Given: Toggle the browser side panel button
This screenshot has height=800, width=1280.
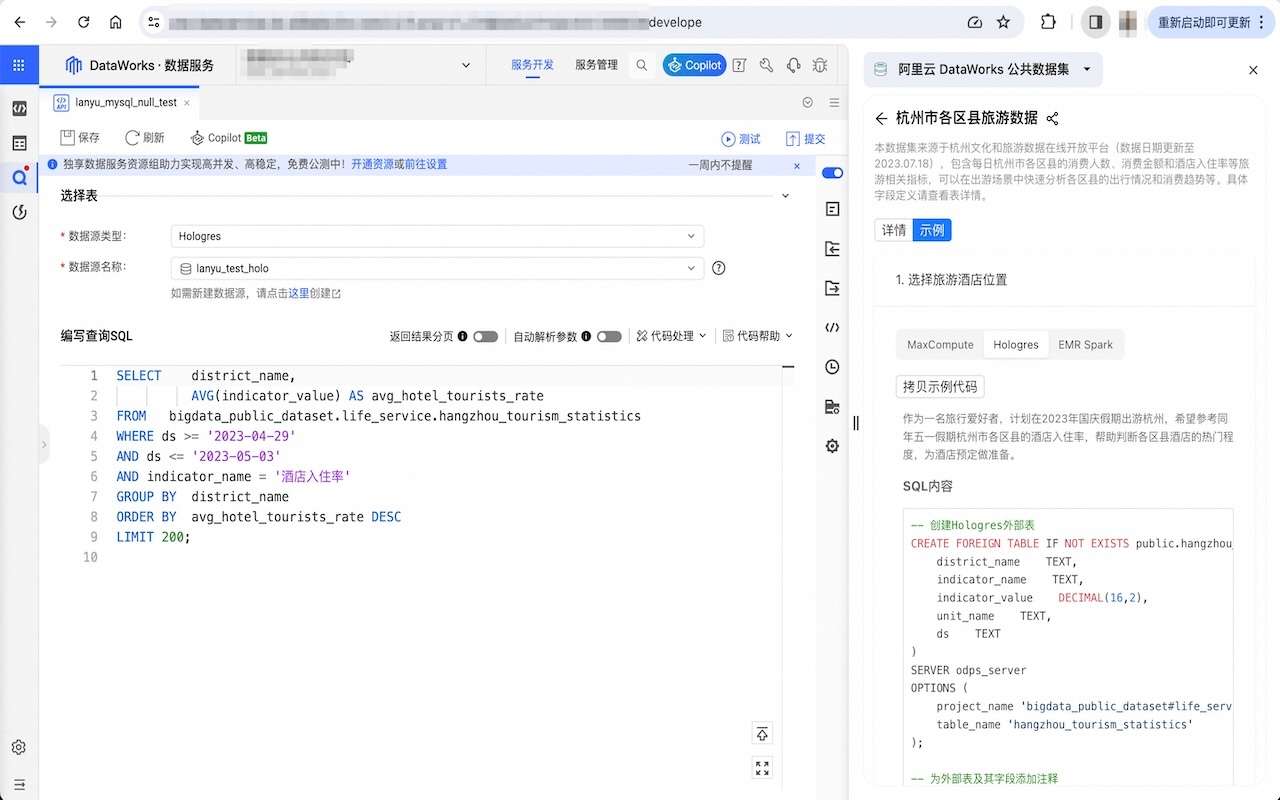Looking at the screenshot, I should pyautogui.click(x=1095, y=22).
